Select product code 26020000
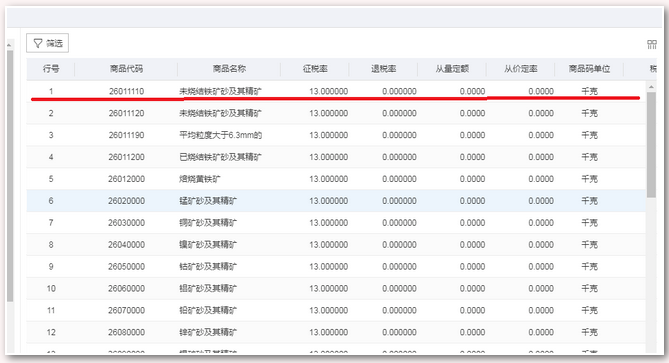Viewport: 669px width, 363px height. click(126, 201)
